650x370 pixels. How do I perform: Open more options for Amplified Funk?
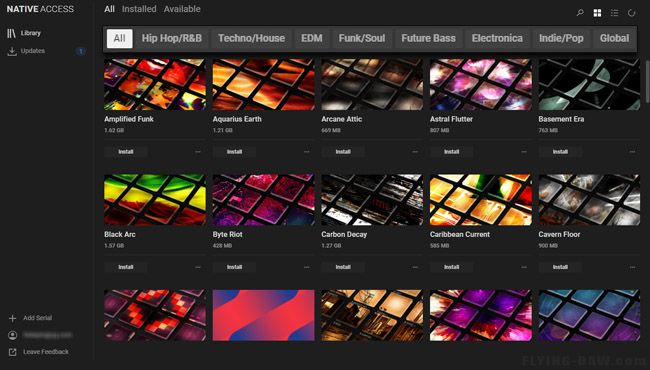(x=198, y=152)
